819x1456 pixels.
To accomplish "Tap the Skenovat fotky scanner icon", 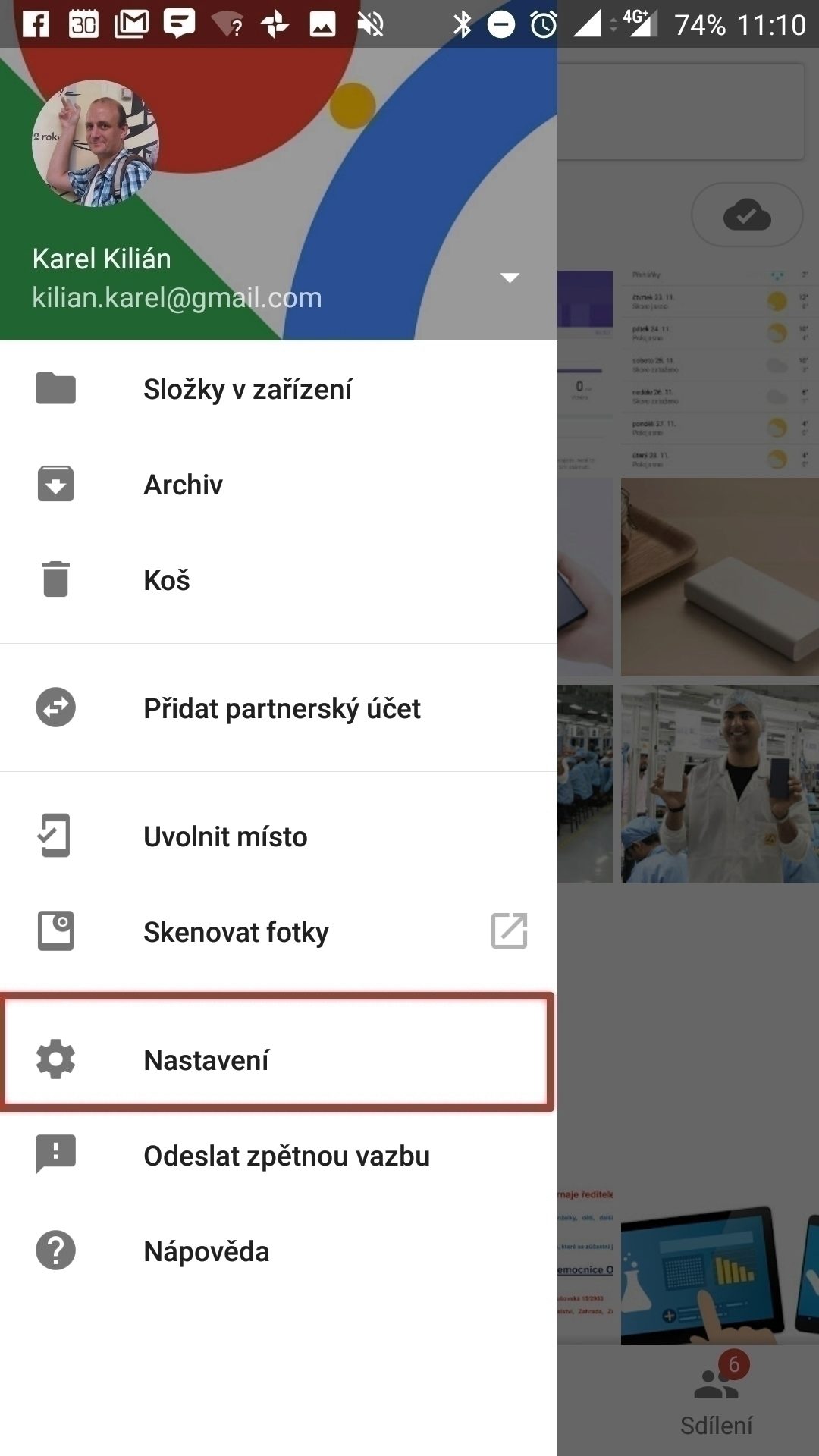I will tap(55, 931).
